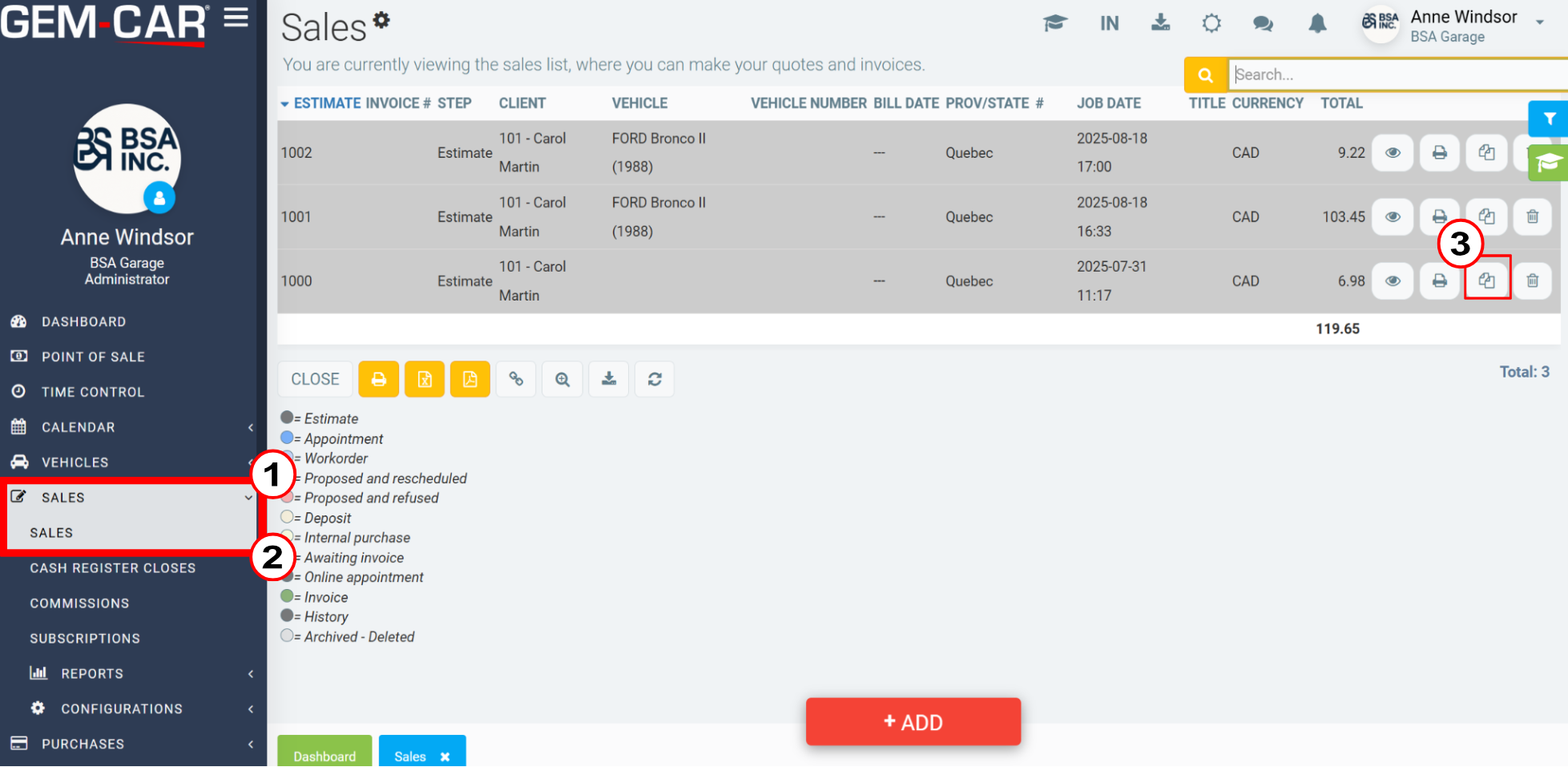Sort by the TOTAL column header
Screen dimensions: 1568x767
click(1342, 103)
